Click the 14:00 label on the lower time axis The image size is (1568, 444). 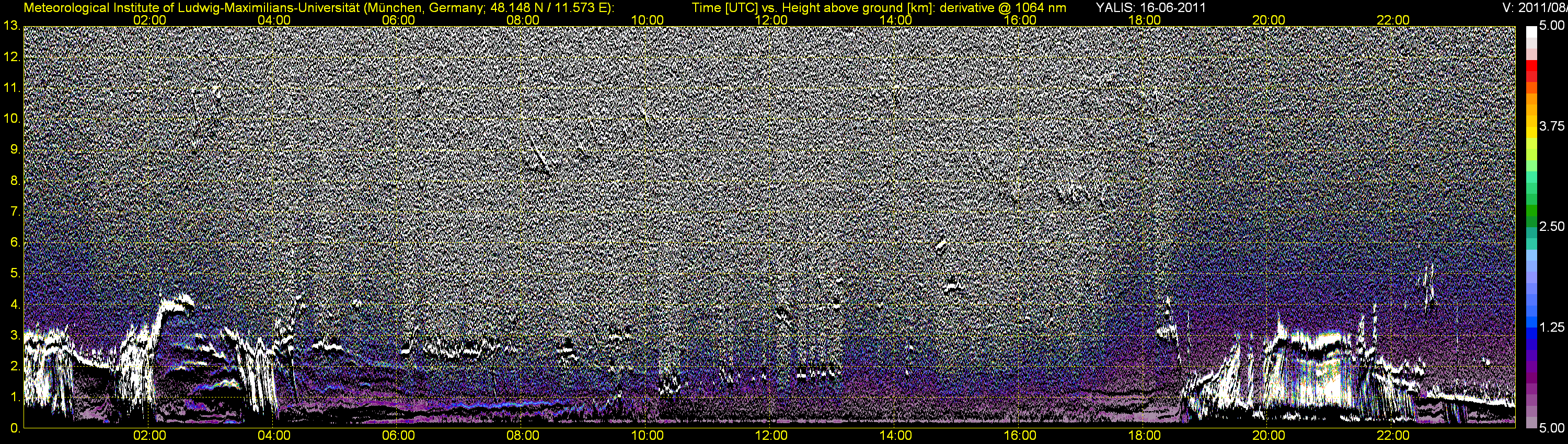tap(896, 436)
